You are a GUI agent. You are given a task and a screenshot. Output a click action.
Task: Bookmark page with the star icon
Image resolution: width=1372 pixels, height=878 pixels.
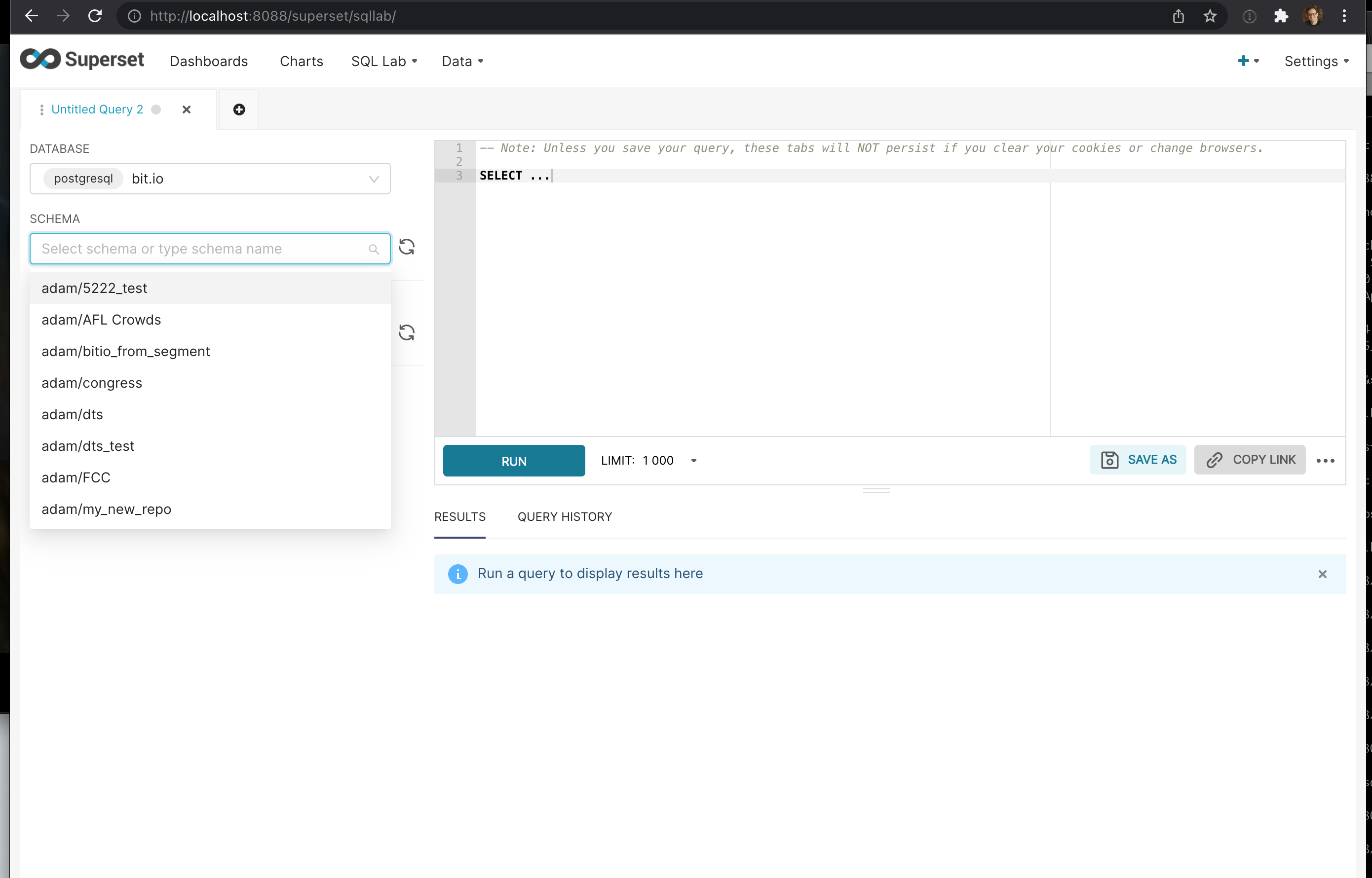click(1210, 16)
